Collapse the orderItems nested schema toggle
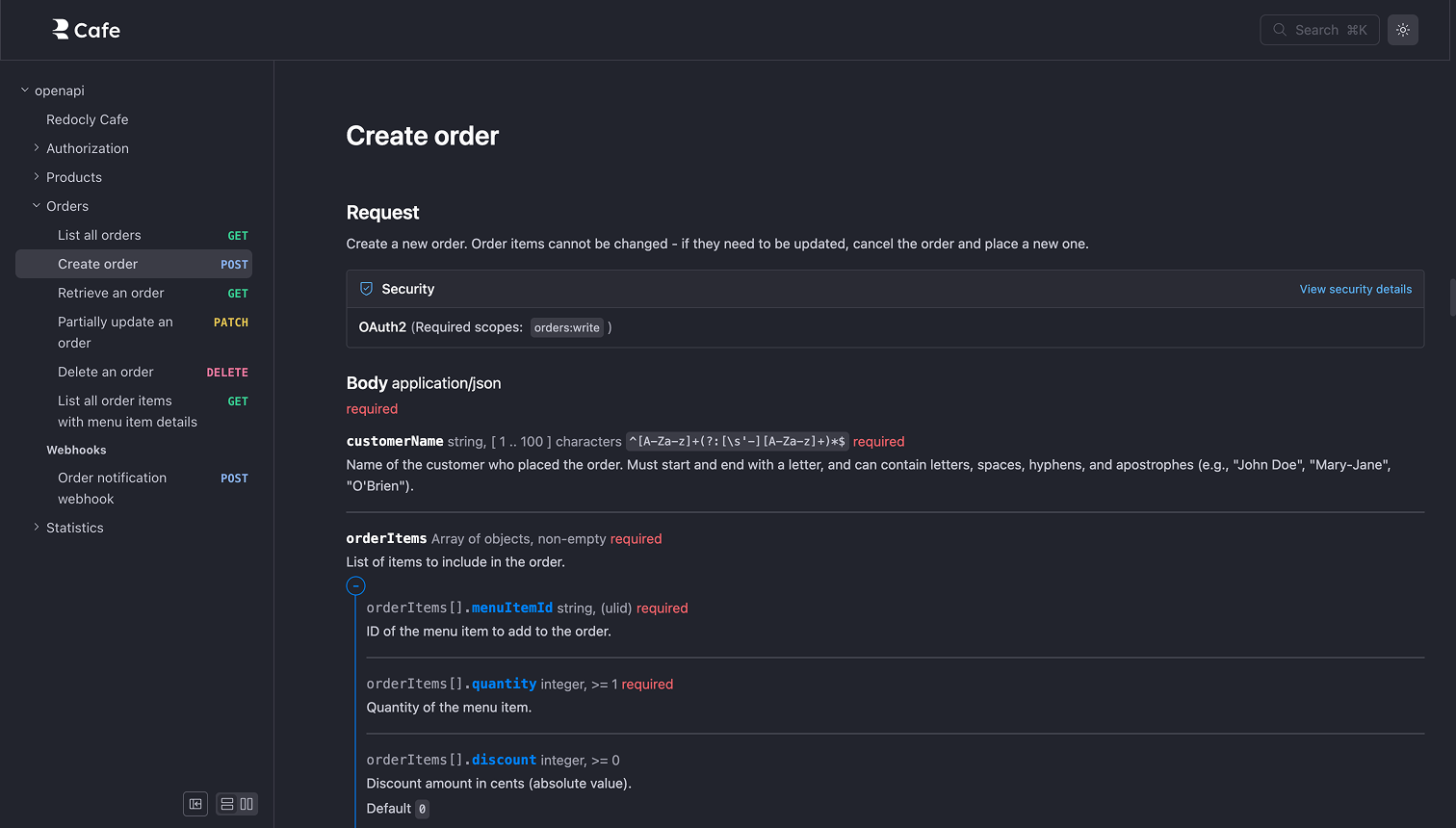This screenshot has width=1456, height=828. 355,585
